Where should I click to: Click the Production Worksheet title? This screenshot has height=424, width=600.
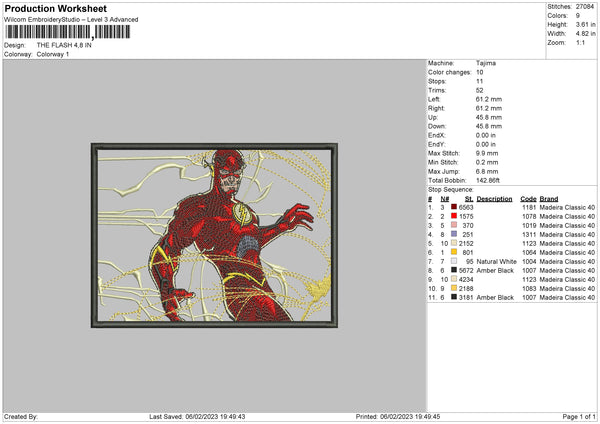point(55,8)
